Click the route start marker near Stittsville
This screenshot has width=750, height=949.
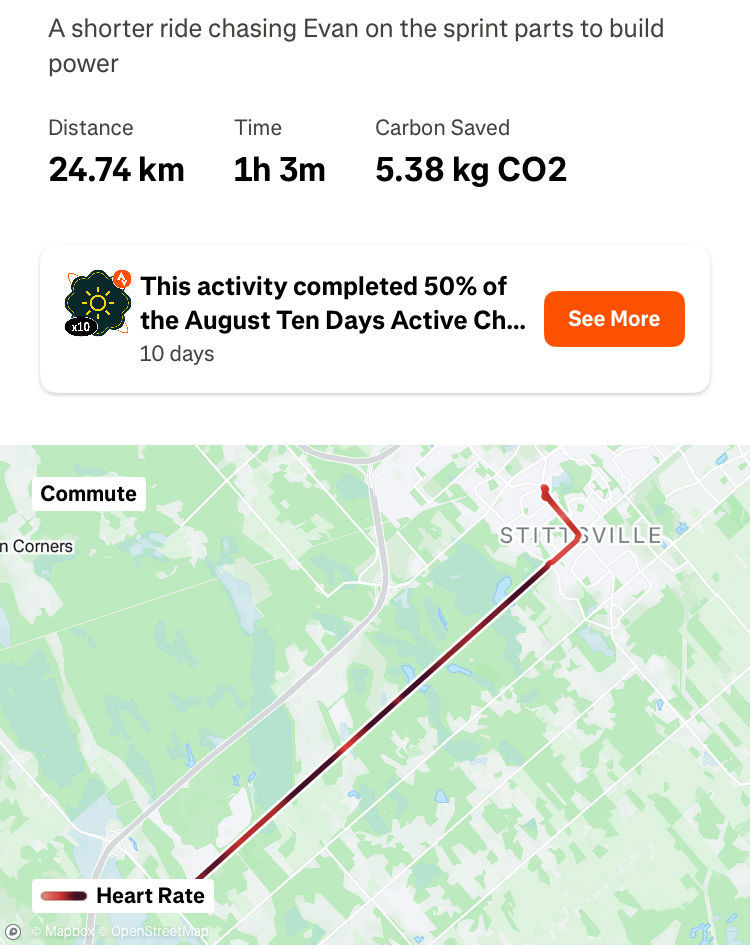click(x=545, y=488)
